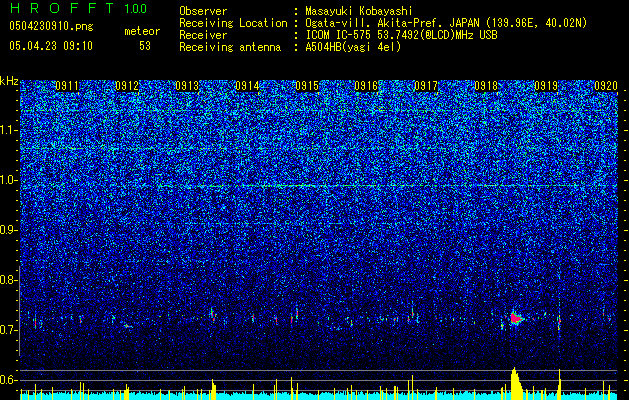
Task: Select the file name 0504230910.png
Action: pos(51,26)
